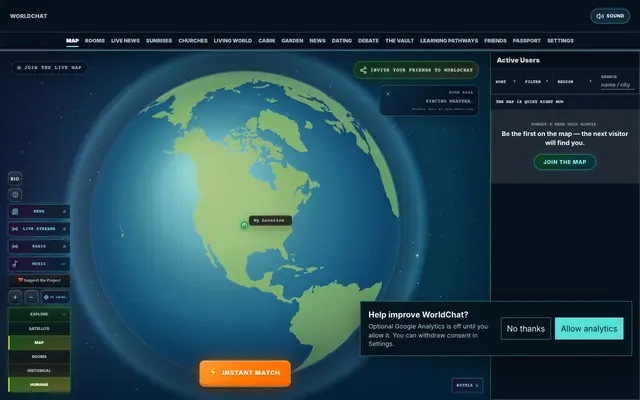Open the Bottle button

pos(467,385)
